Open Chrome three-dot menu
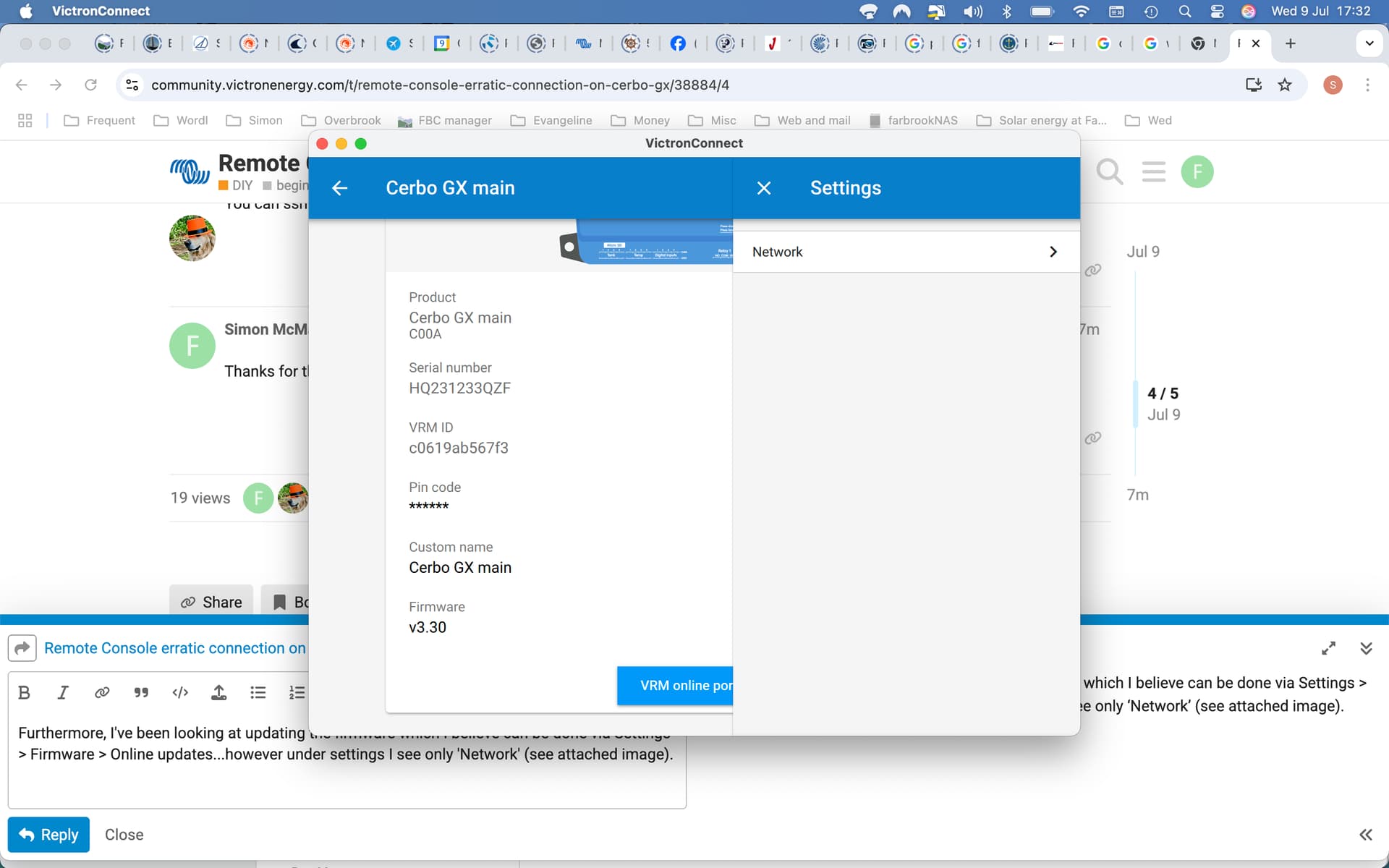Screen dimensions: 1389x868 coord(1367,85)
